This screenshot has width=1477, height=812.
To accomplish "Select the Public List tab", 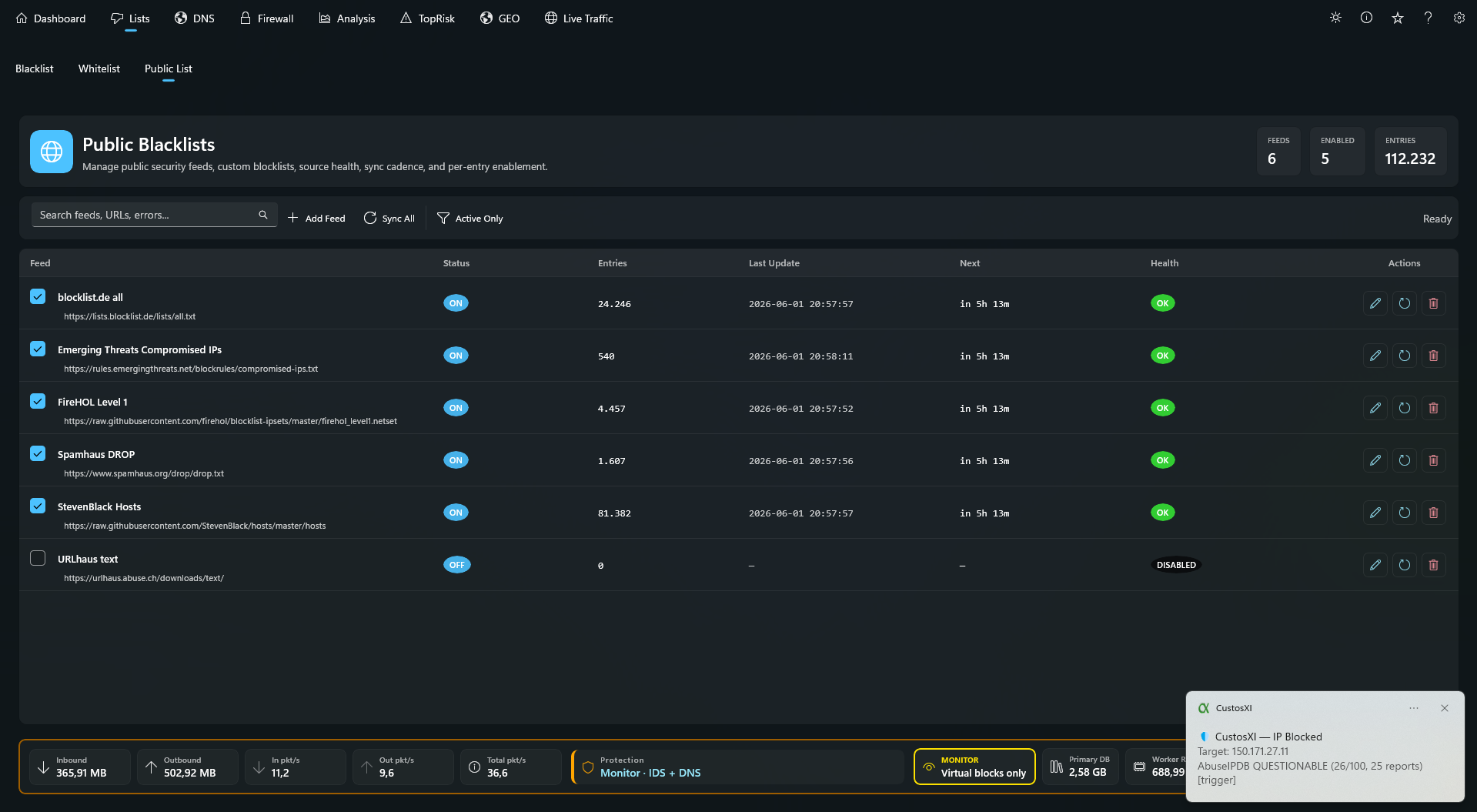I will point(169,69).
